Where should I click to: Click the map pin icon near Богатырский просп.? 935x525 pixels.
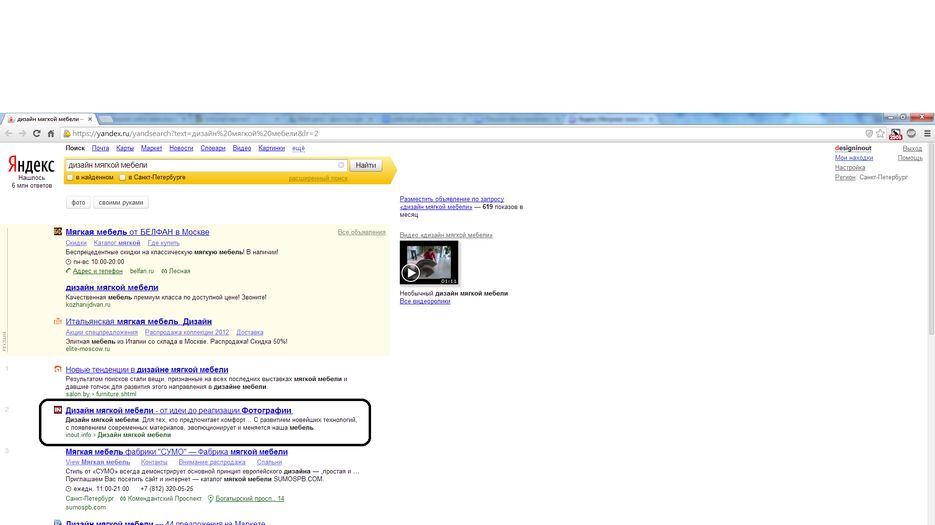click(210, 499)
